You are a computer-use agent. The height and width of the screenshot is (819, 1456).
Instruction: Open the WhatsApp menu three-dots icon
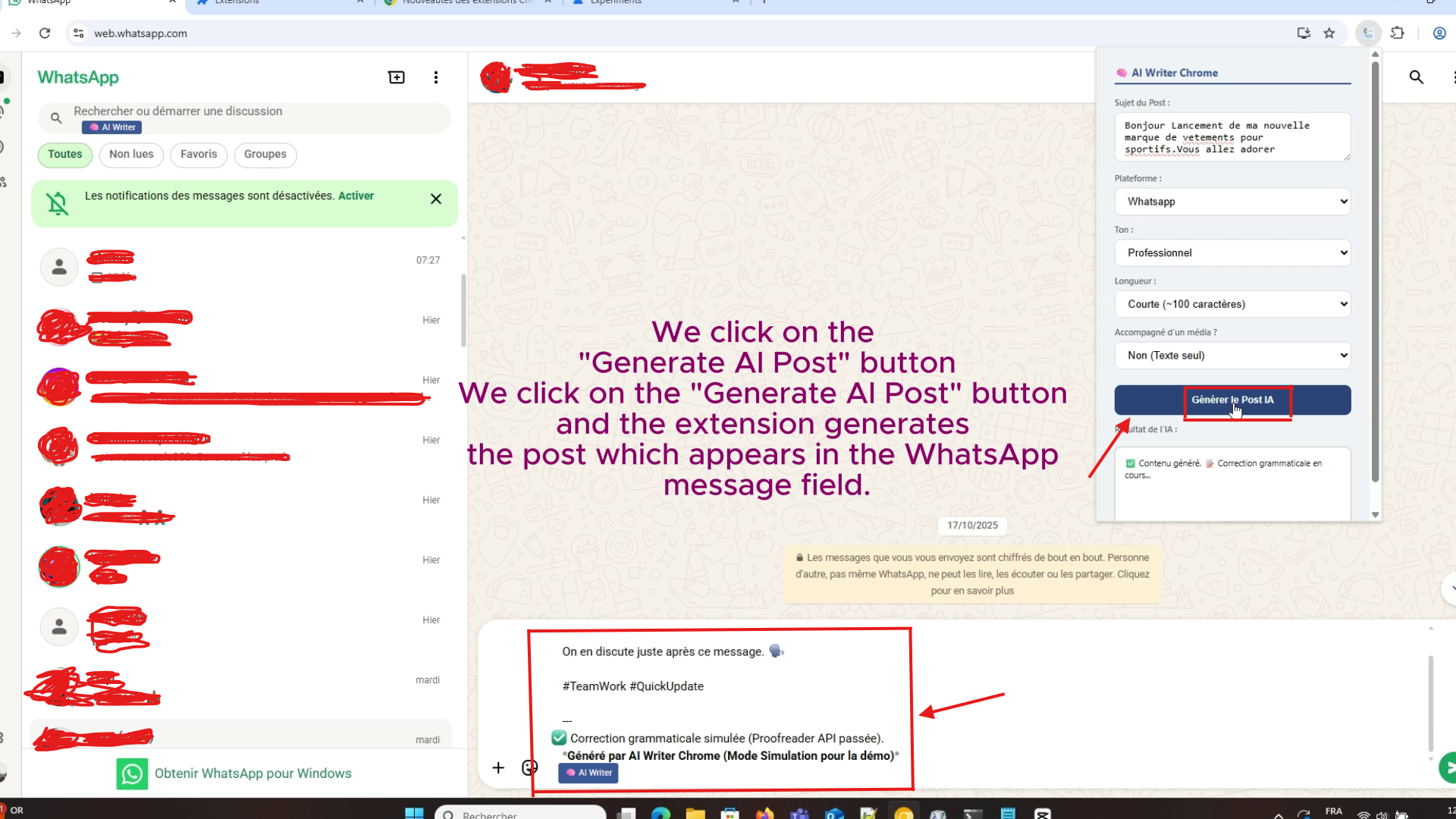(435, 77)
